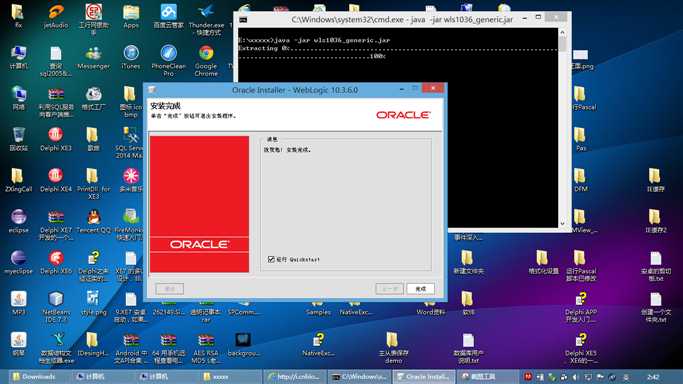Image resolution: width=683 pixels, height=384 pixels.
Task: Select the 回收站 (Recycle Bin) desktop icon
Action: 18,139
